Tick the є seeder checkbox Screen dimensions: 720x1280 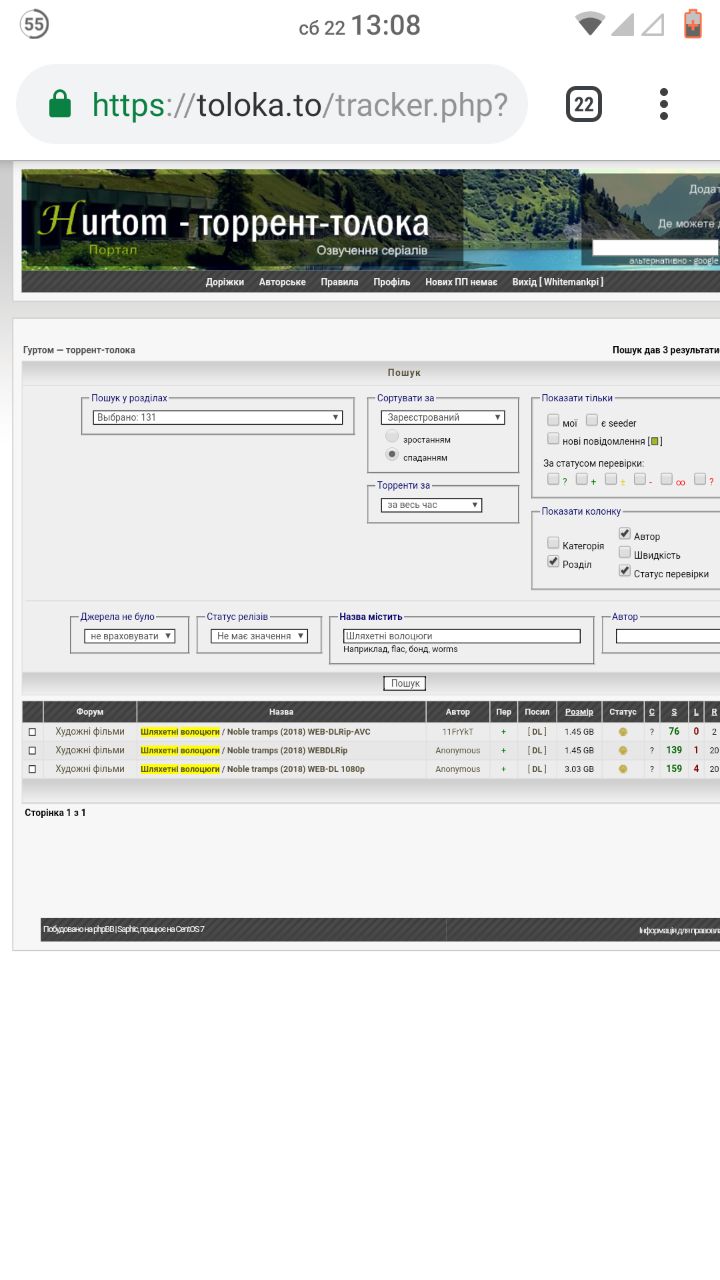pyautogui.click(x=592, y=421)
